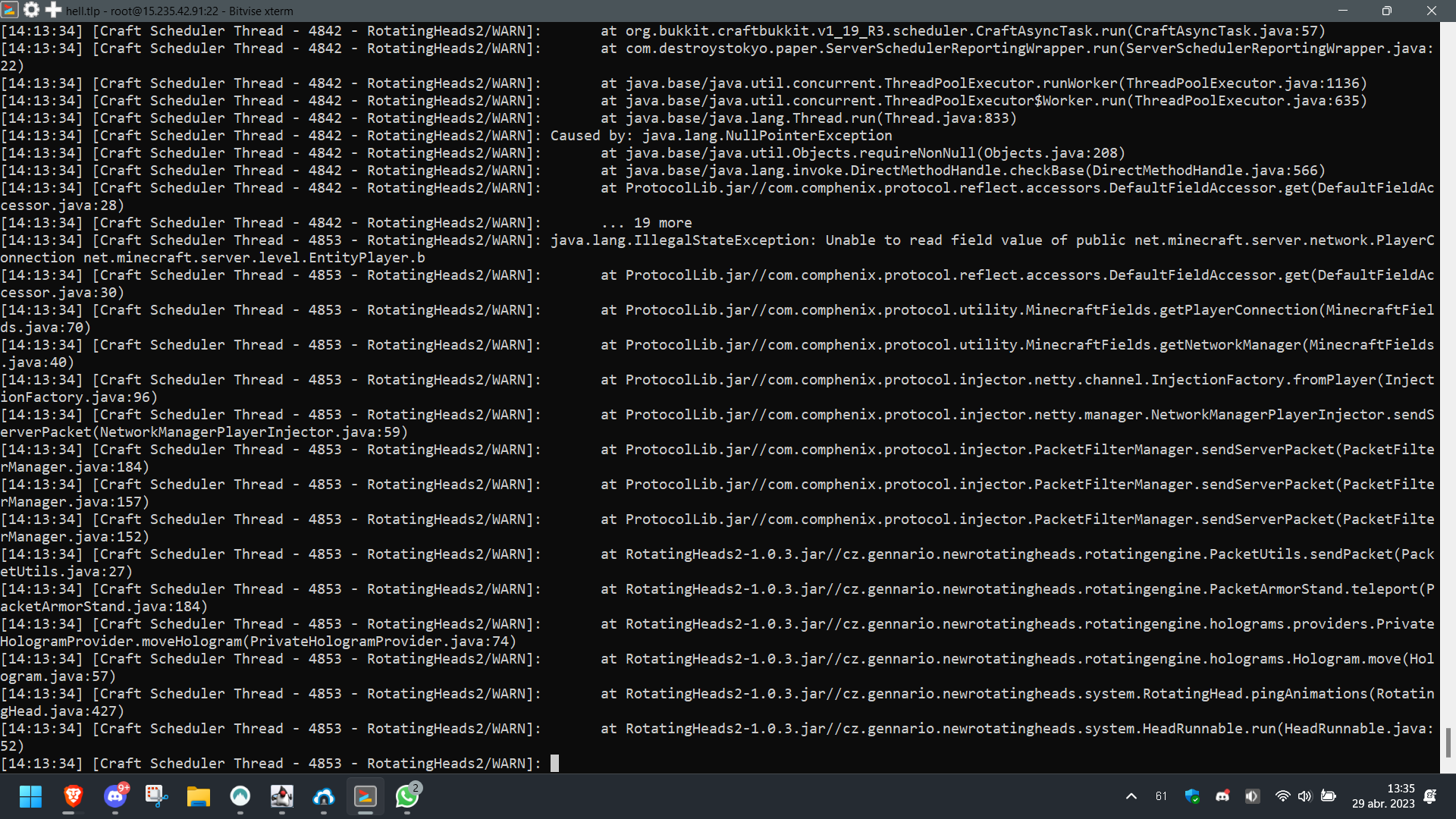Open the blue cloud app in taskbar

pos(324,796)
